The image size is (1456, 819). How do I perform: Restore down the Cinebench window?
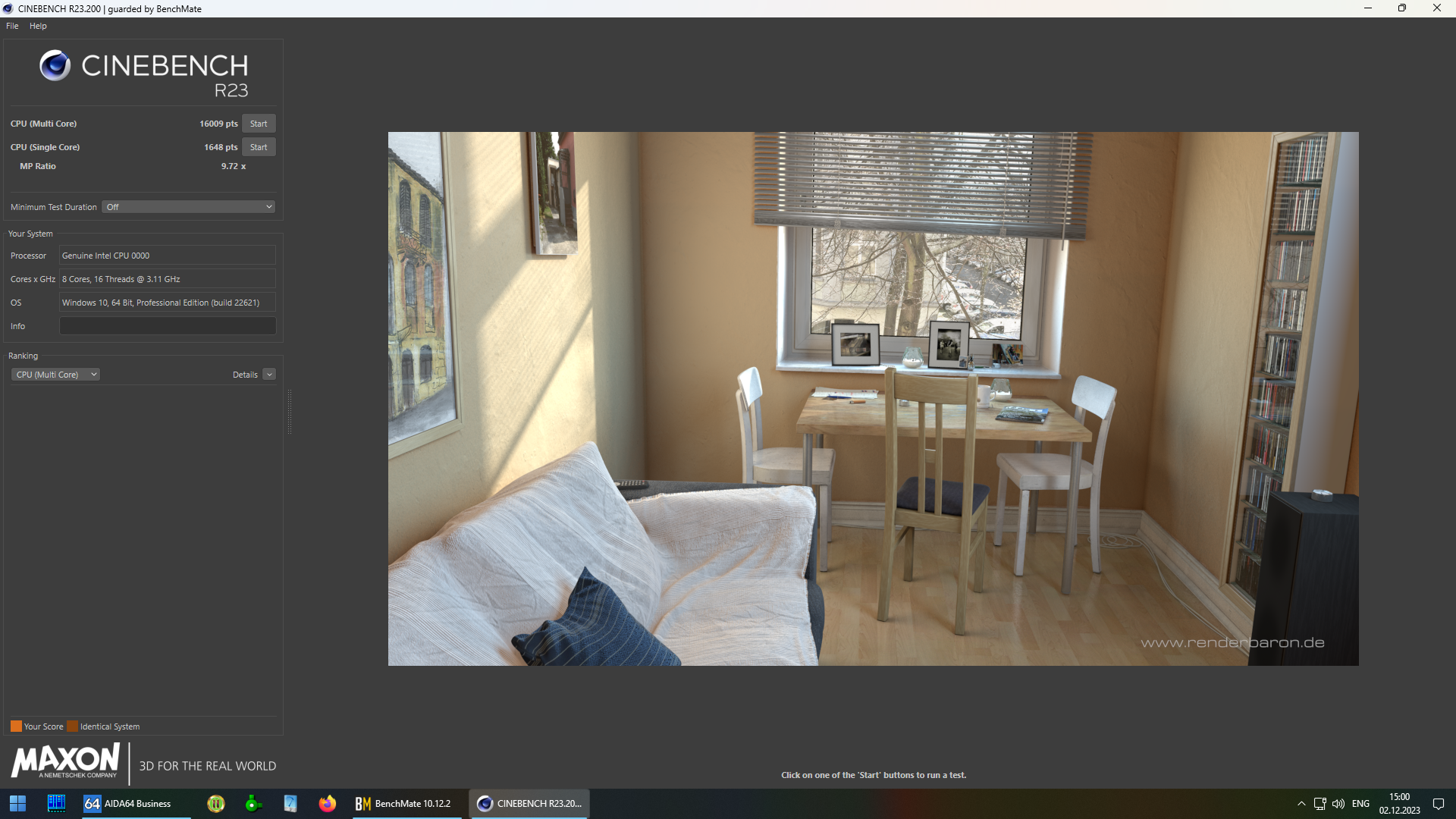(x=1402, y=8)
